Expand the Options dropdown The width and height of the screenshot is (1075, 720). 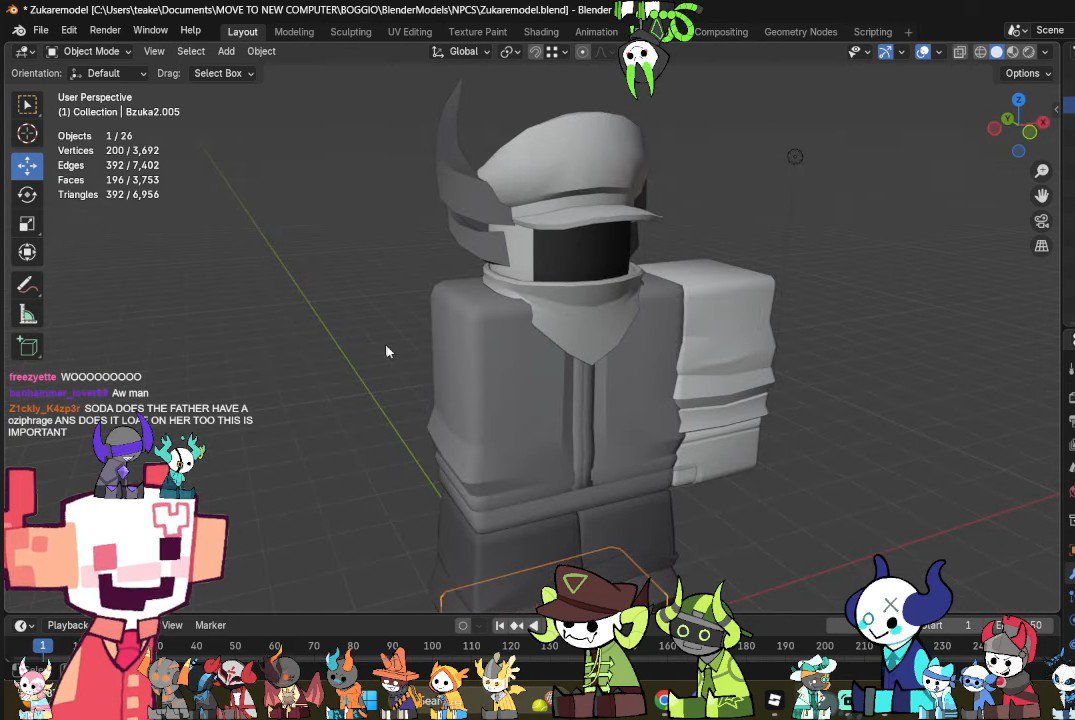click(x=1028, y=73)
